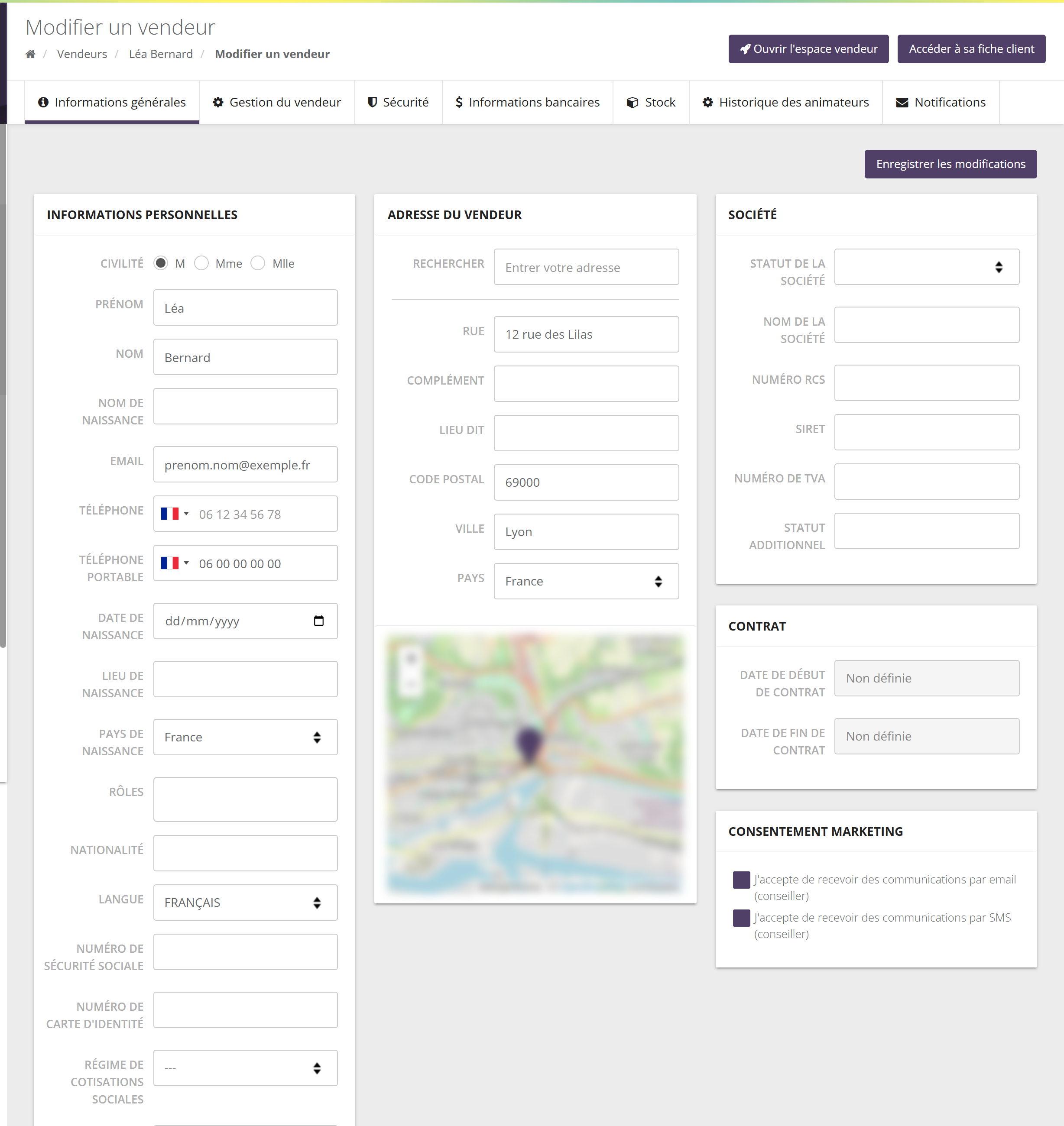Image resolution: width=1064 pixels, height=1126 pixels.
Task: Click the info icon on Informations générales tab
Action: tap(43, 102)
